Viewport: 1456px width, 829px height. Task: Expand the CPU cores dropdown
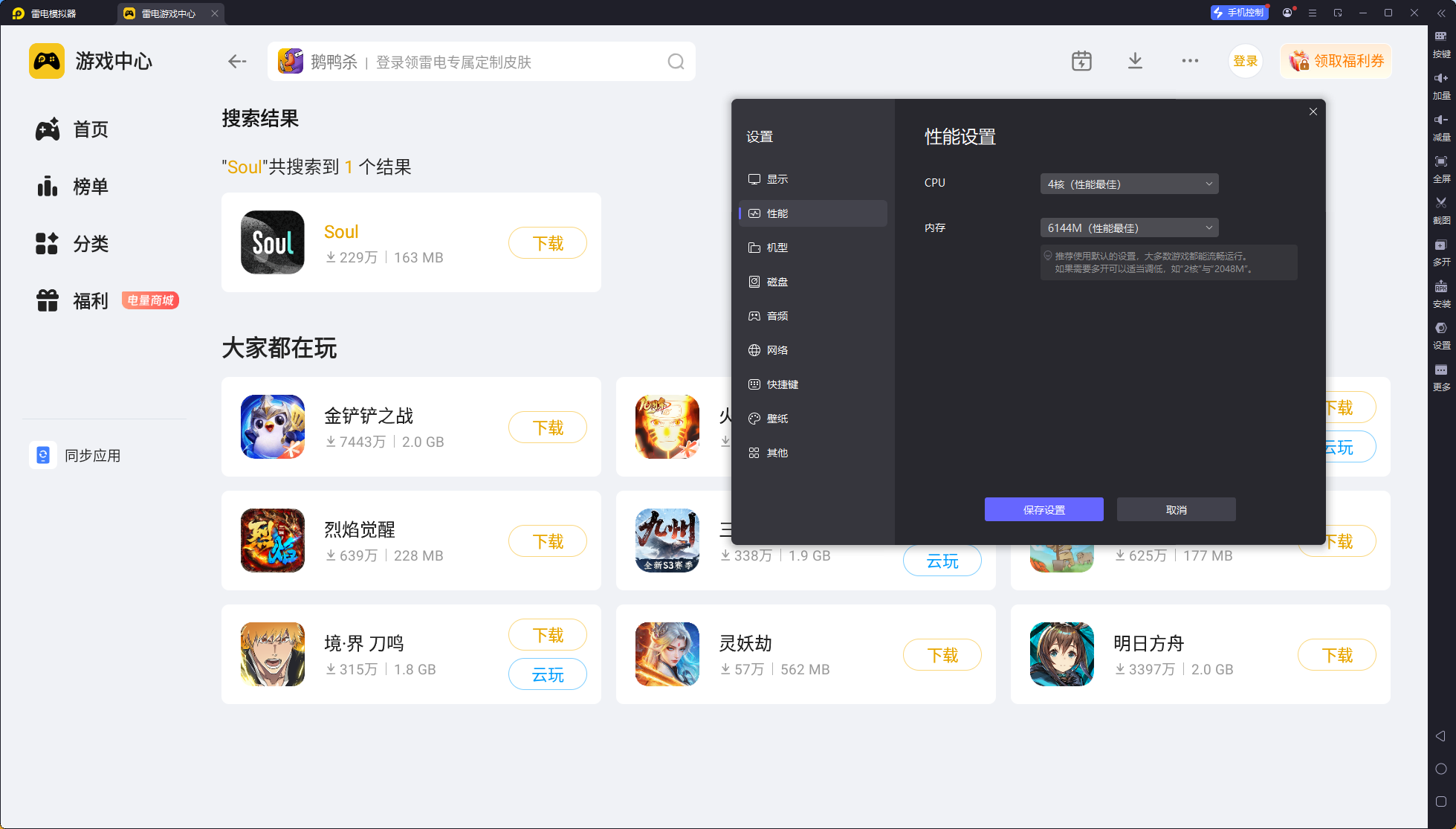[x=1129, y=184]
